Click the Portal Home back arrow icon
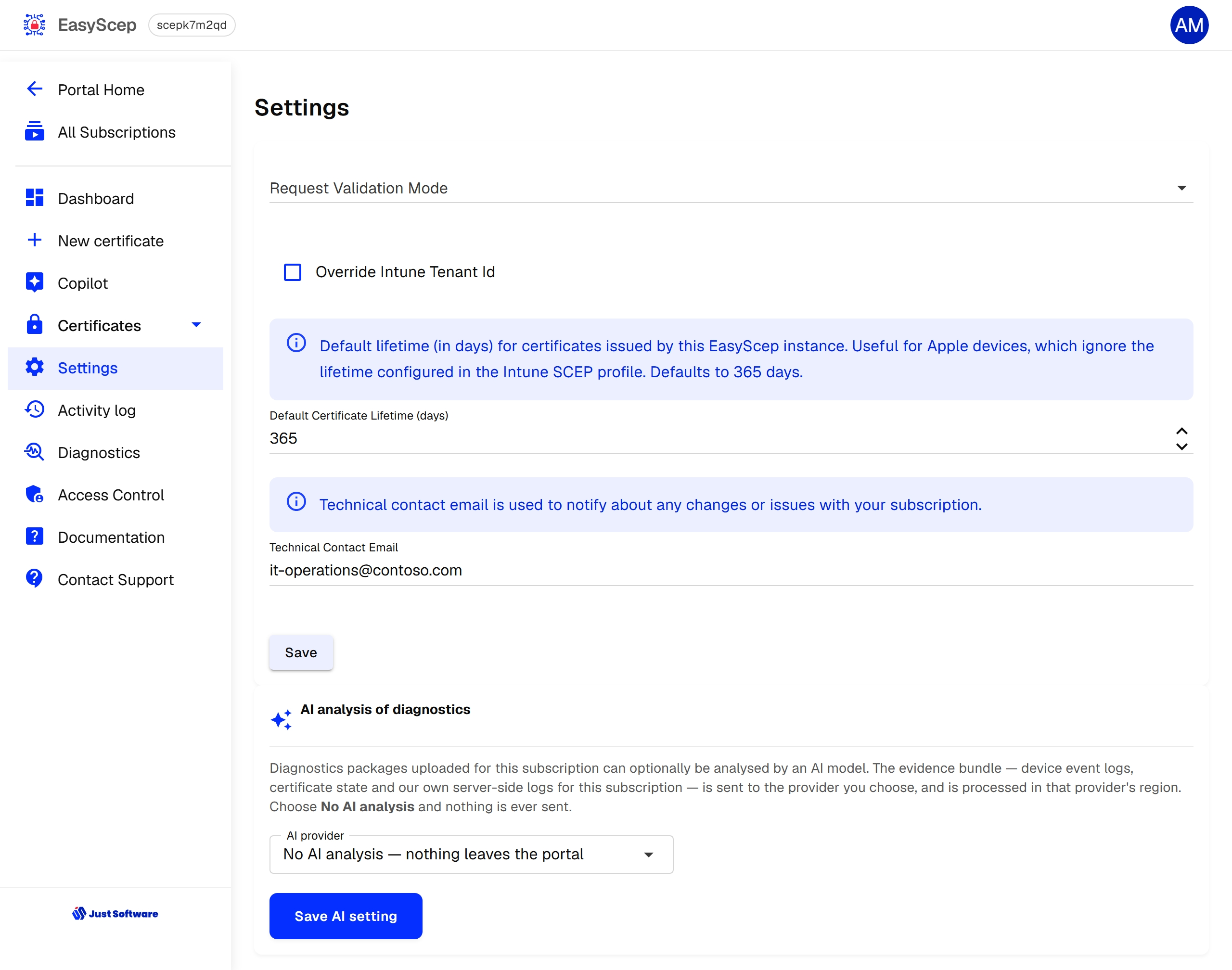Viewport: 1232px width, 970px height. click(35, 89)
